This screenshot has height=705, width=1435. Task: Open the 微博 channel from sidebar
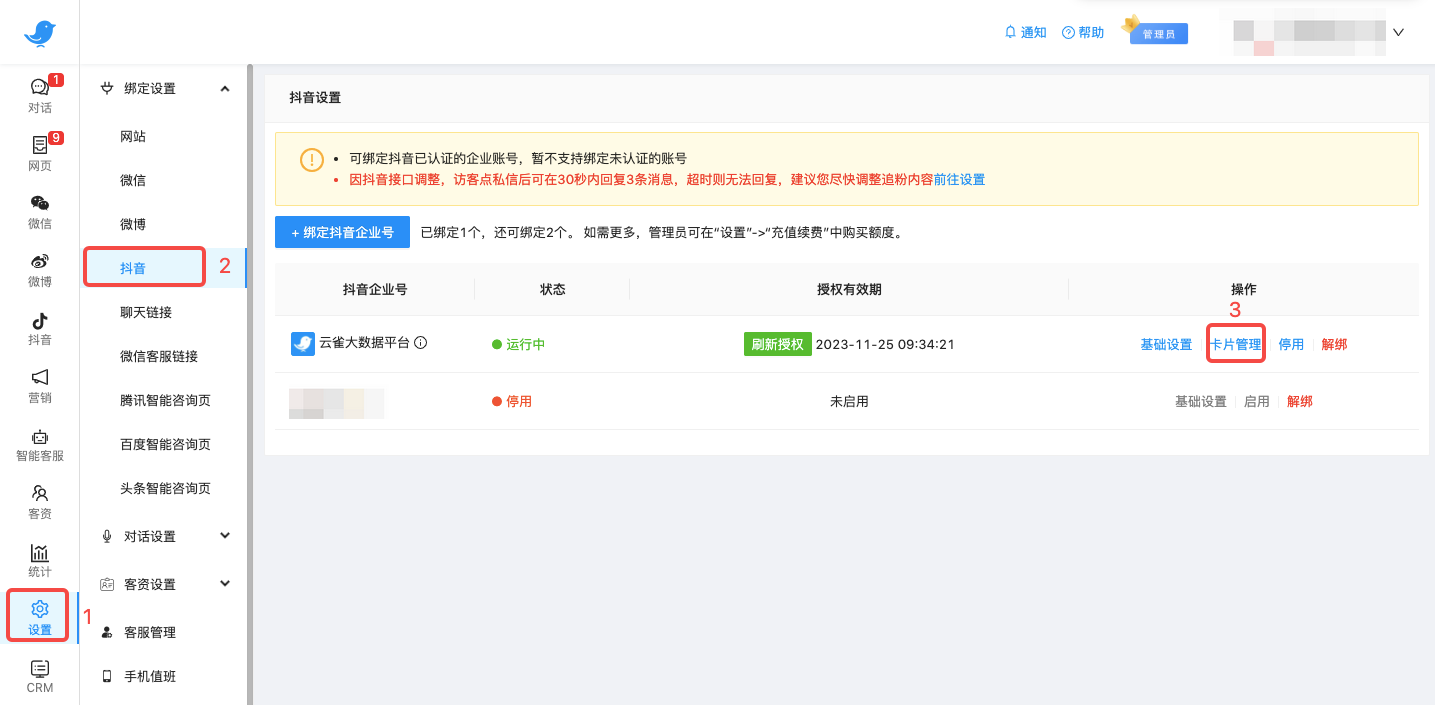40,268
